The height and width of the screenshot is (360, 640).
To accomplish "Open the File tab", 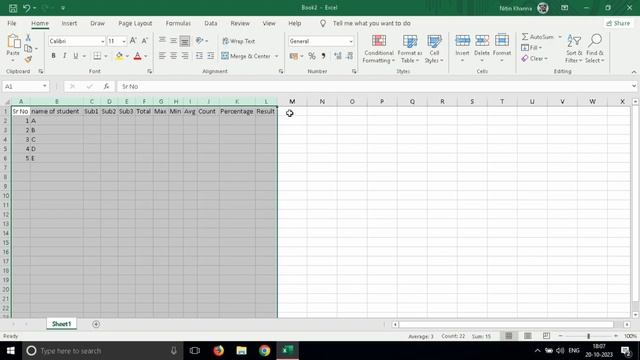I will coord(11,23).
